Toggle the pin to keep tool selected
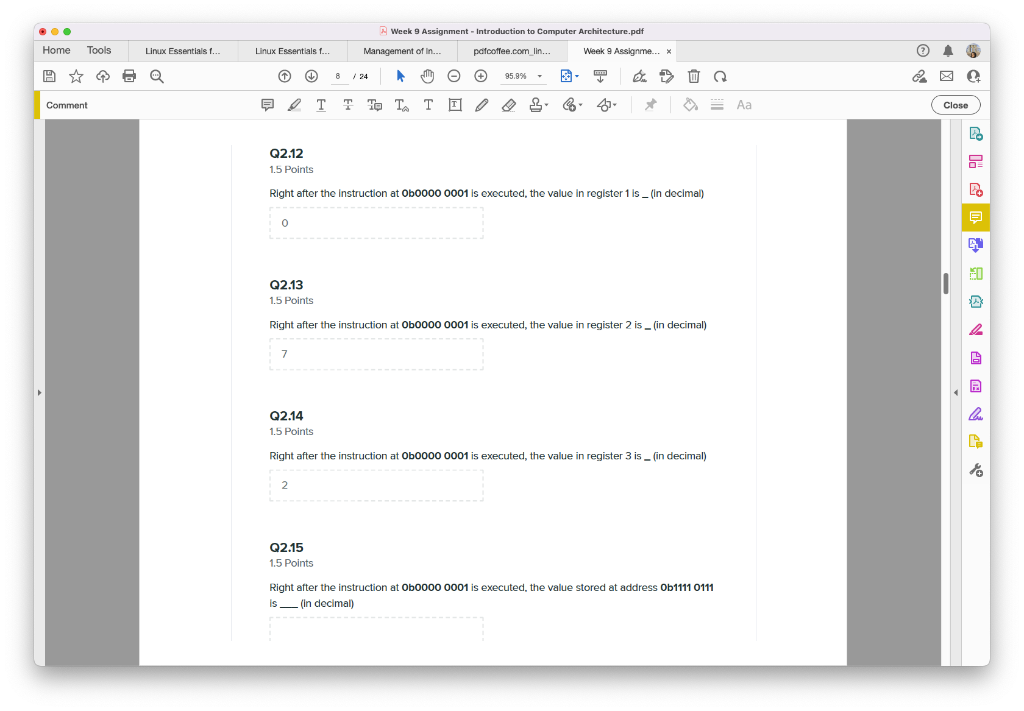The height and width of the screenshot is (711, 1024). point(650,105)
